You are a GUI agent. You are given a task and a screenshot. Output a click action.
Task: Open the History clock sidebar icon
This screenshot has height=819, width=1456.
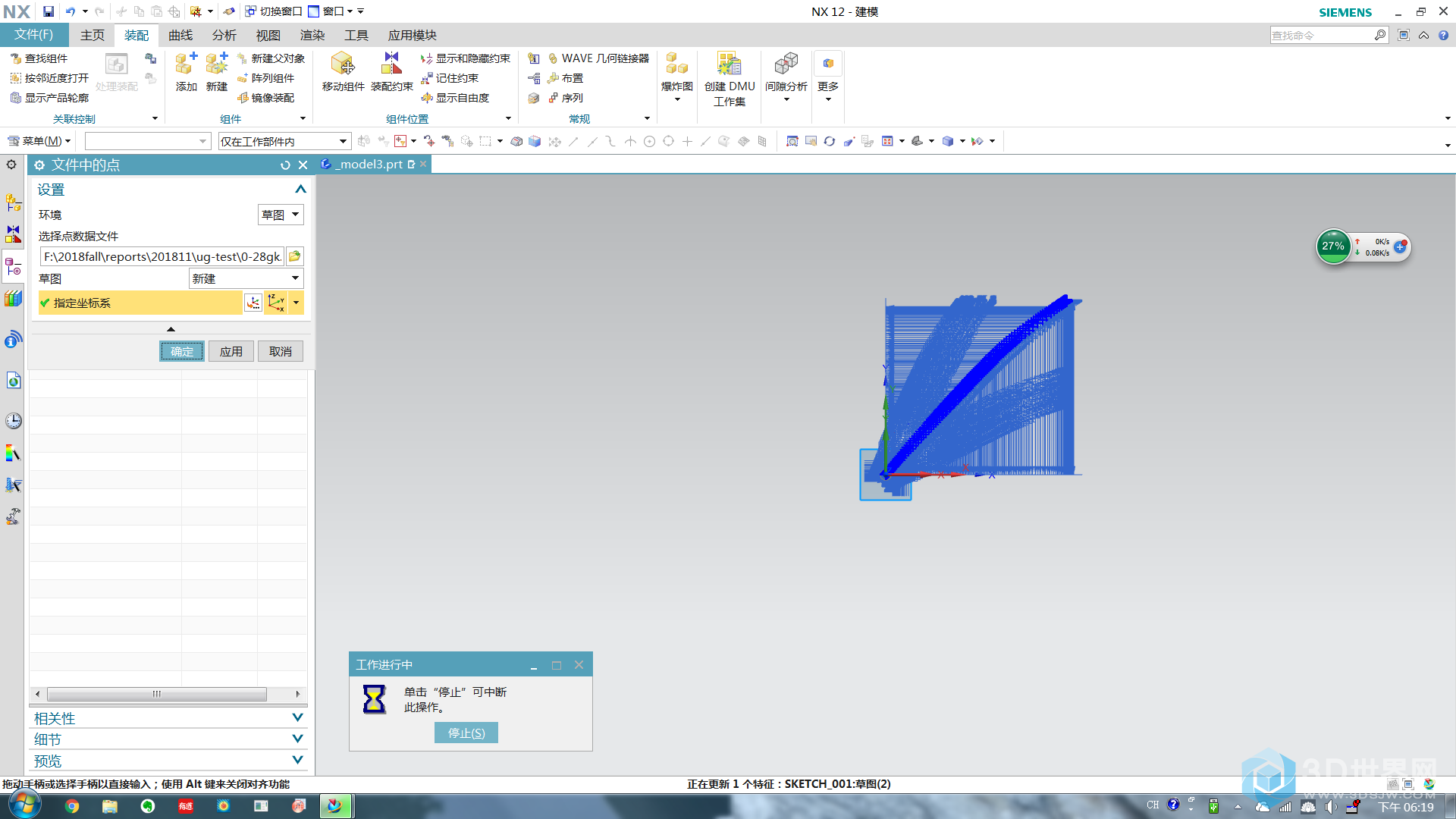14,421
